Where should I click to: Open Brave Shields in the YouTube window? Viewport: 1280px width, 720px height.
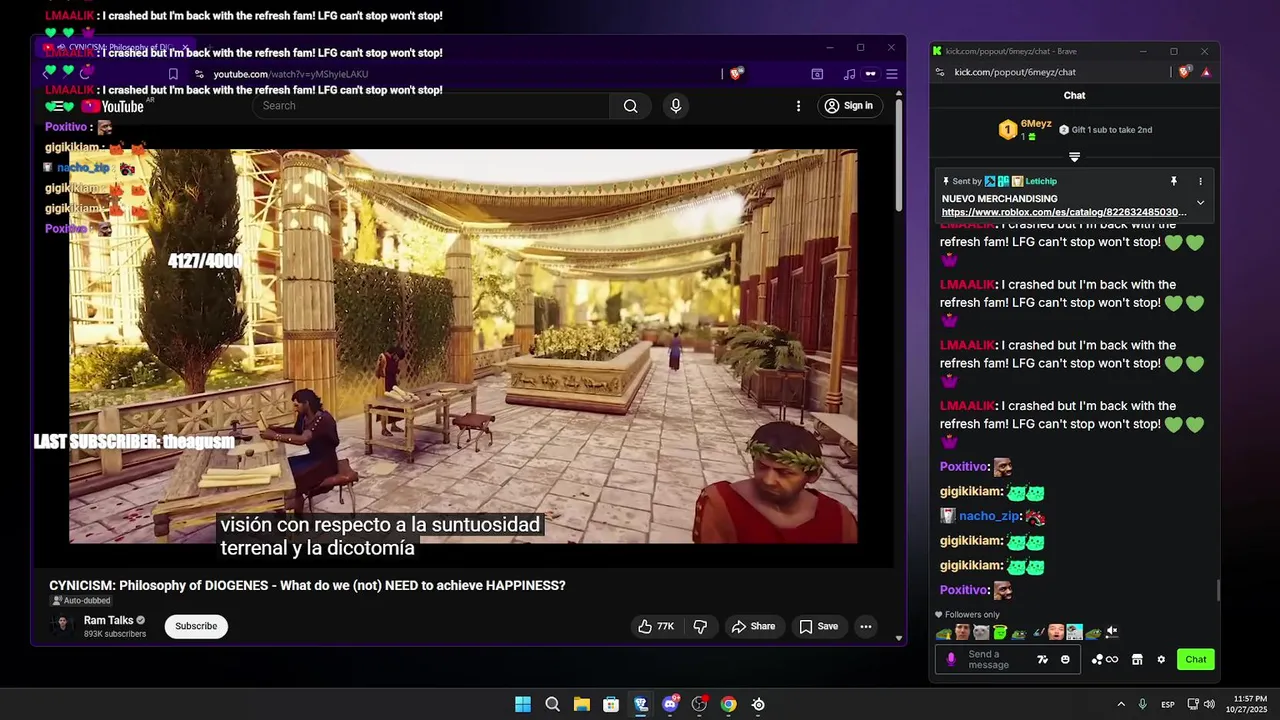tap(737, 74)
